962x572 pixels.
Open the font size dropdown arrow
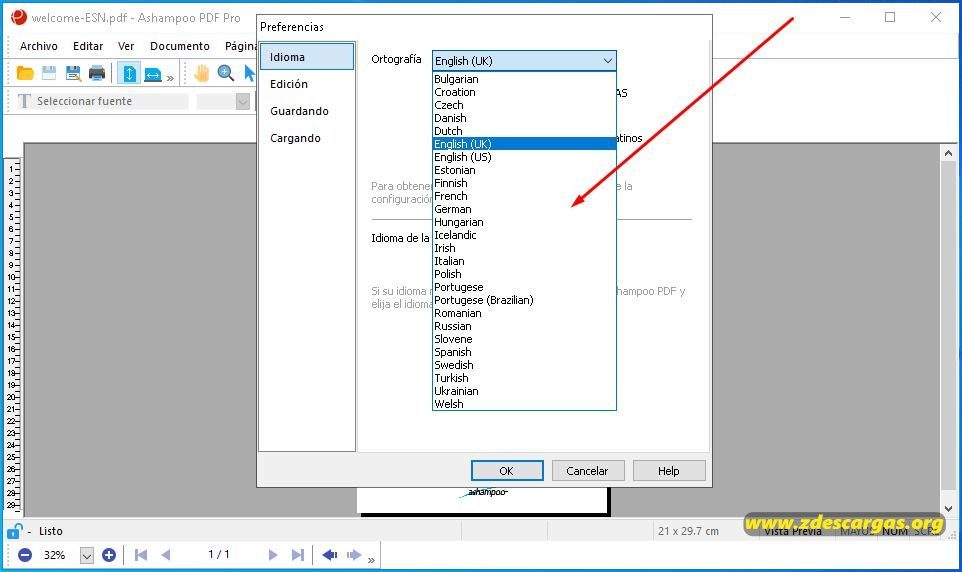pos(243,101)
